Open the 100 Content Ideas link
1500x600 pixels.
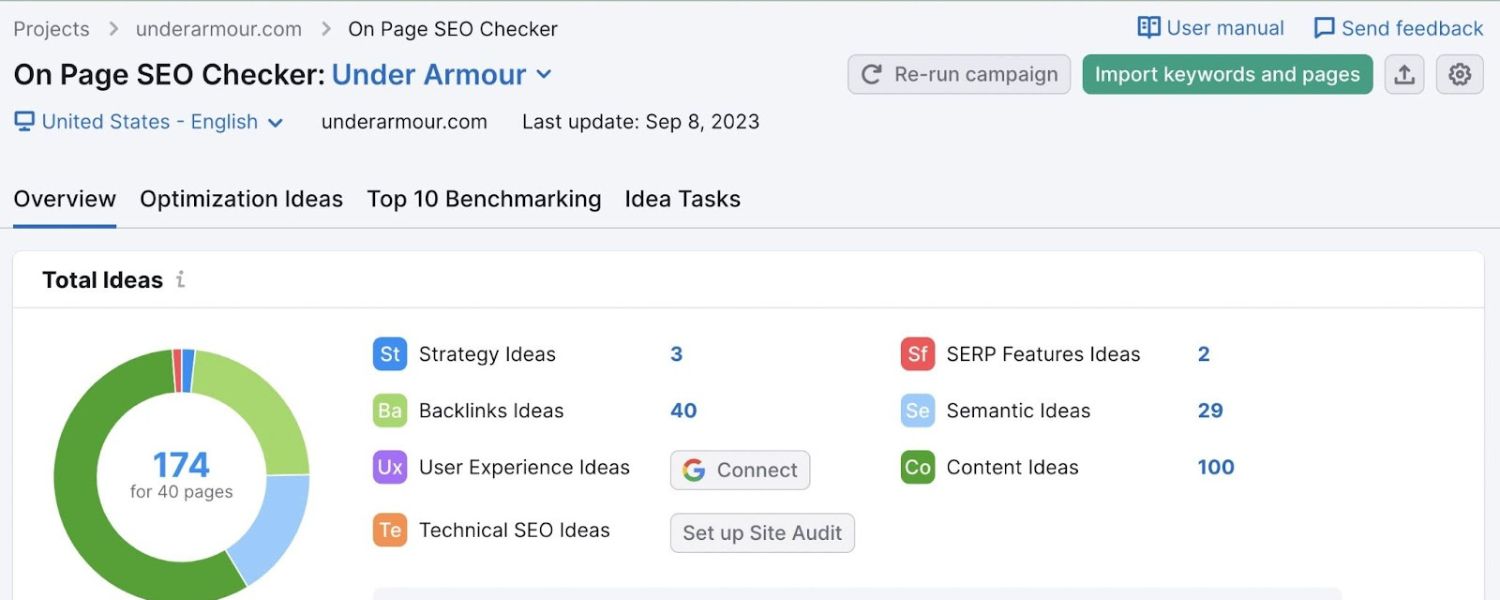tap(1214, 468)
